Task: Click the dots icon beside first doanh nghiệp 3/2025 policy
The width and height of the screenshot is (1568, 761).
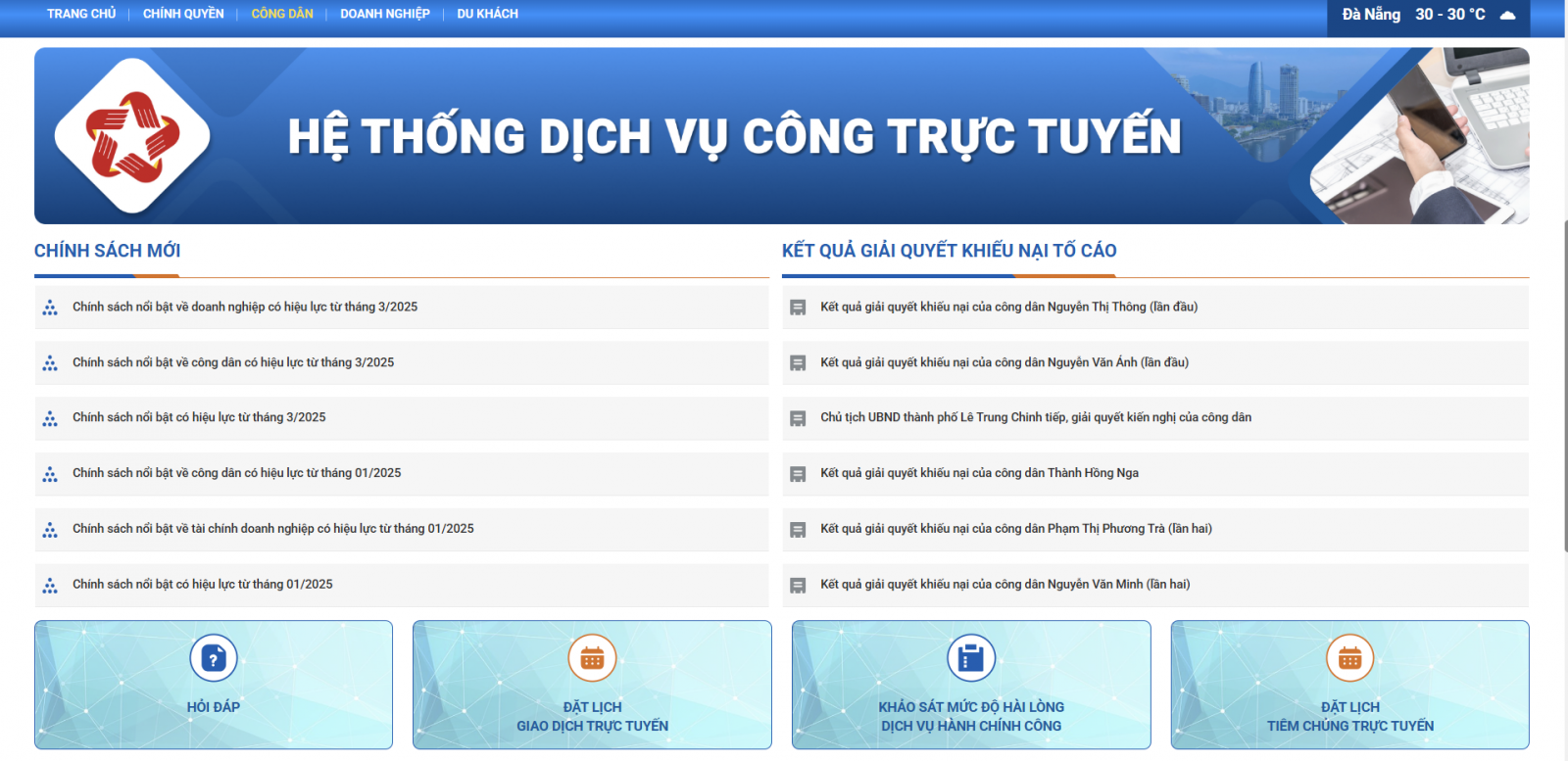Action: tap(50, 308)
